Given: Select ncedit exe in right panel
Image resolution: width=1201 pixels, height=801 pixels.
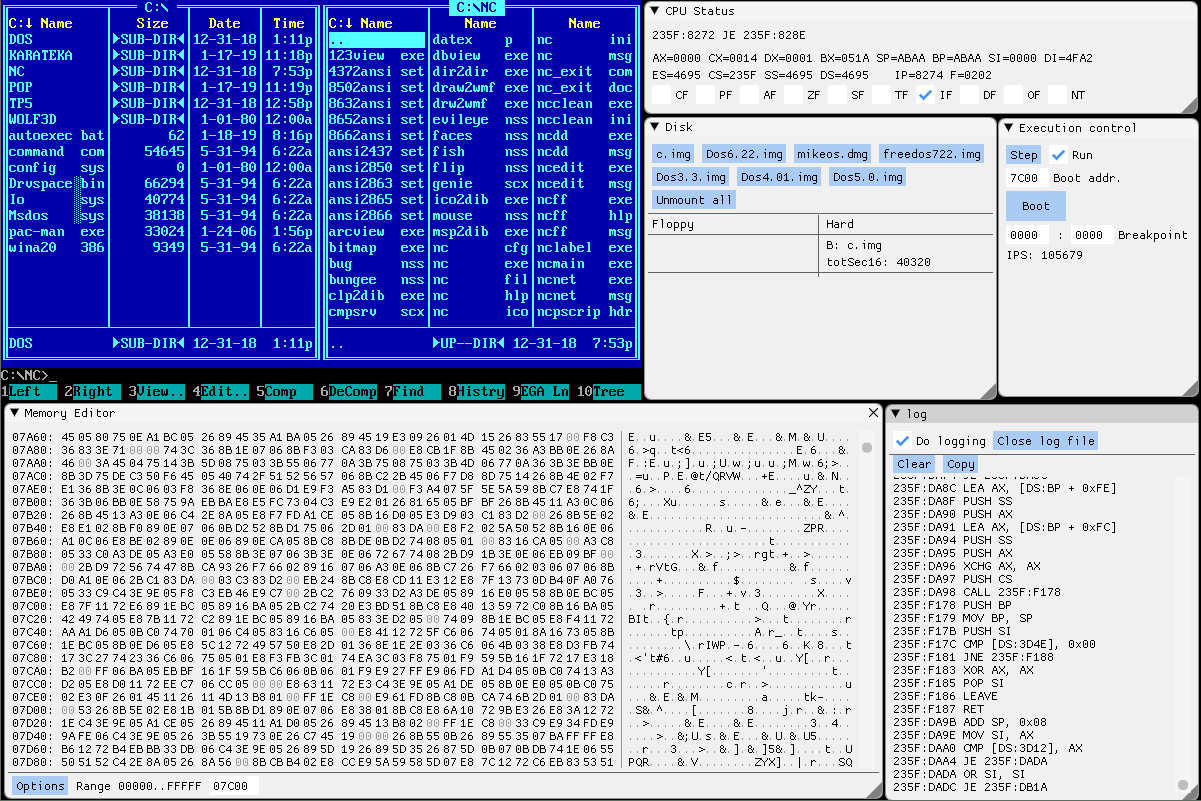Looking at the screenshot, I should click(584, 168).
